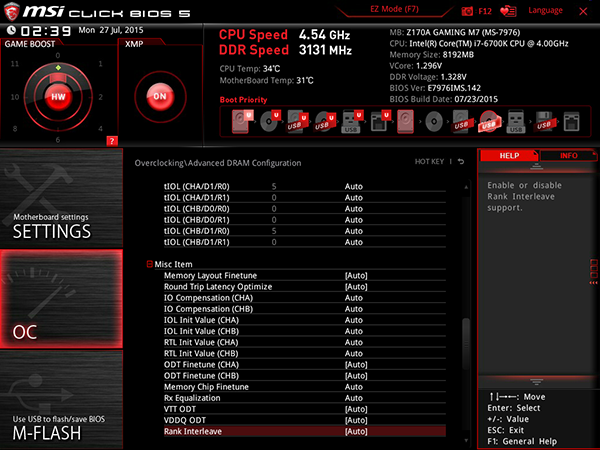Image resolution: width=600 pixels, height=450 pixels.
Task: Open the OC overclocking section
Action: (61, 299)
